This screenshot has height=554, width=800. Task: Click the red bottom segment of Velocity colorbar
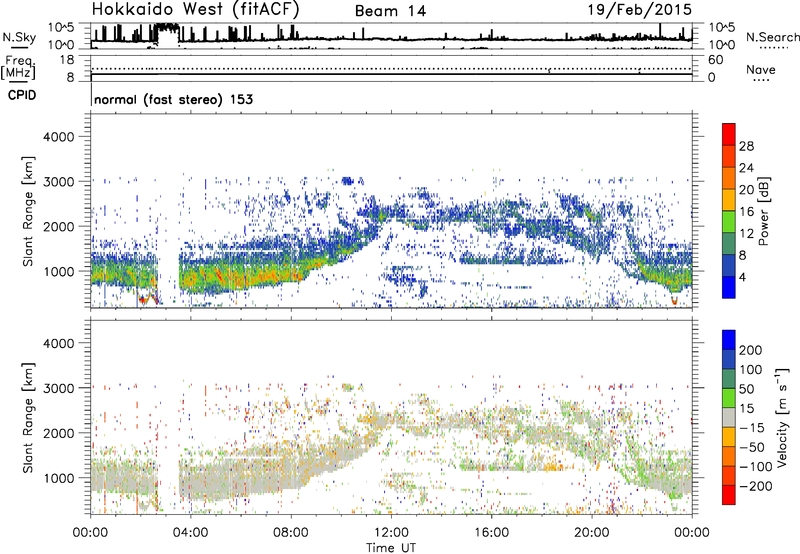pos(729,495)
